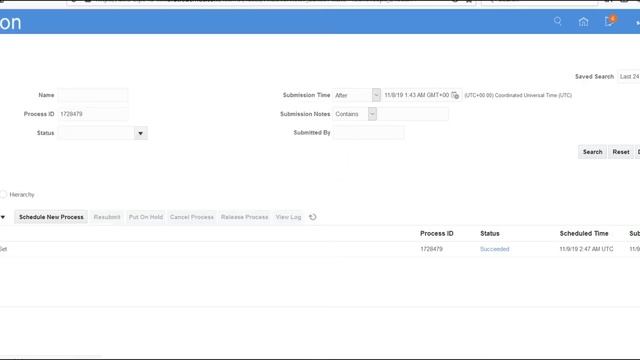Open the Succeeded status link
640x360 pixels.
[x=494, y=249]
